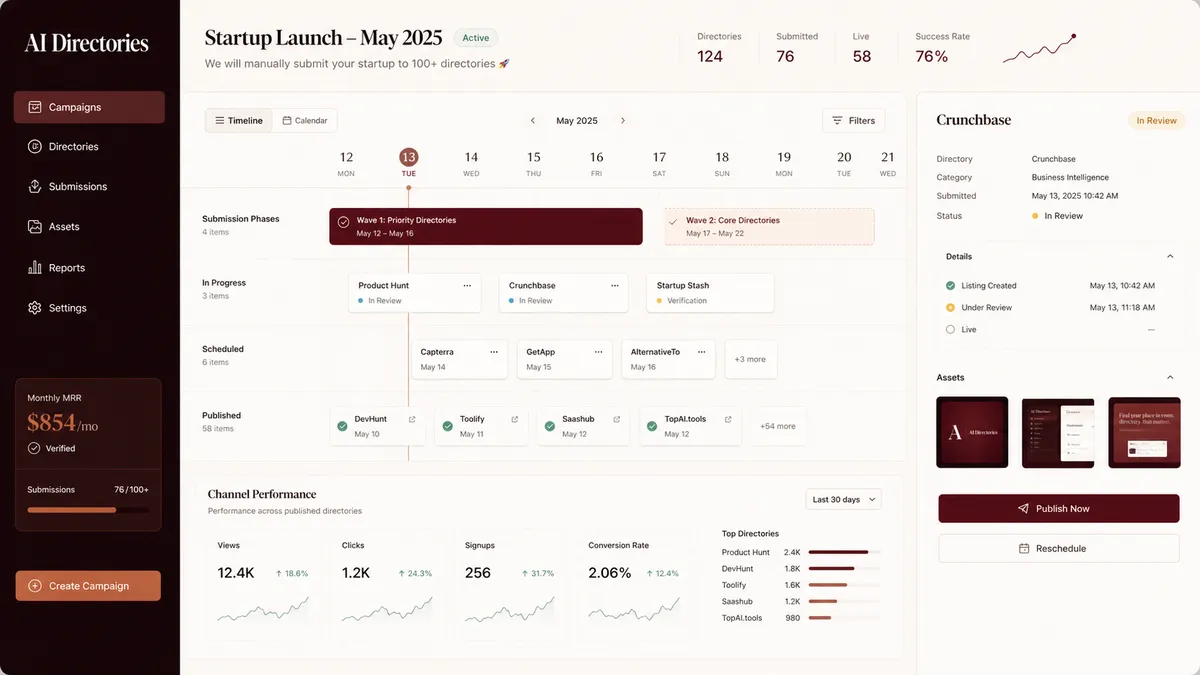The width and height of the screenshot is (1200, 675).
Task: Click the plus icon on Create Campaign
Action: (x=35, y=586)
